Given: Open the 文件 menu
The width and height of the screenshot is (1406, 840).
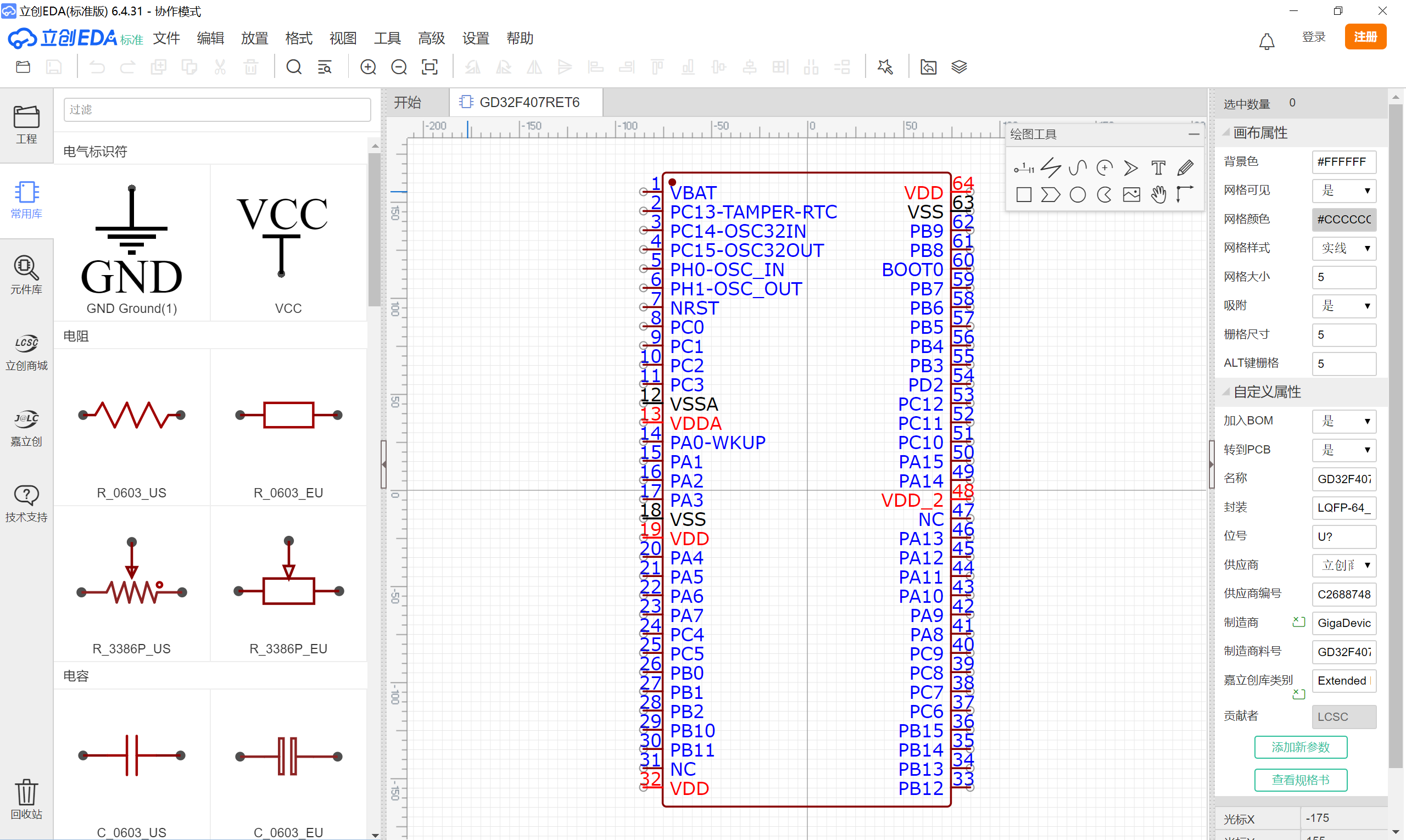Looking at the screenshot, I should pos(166,38).
